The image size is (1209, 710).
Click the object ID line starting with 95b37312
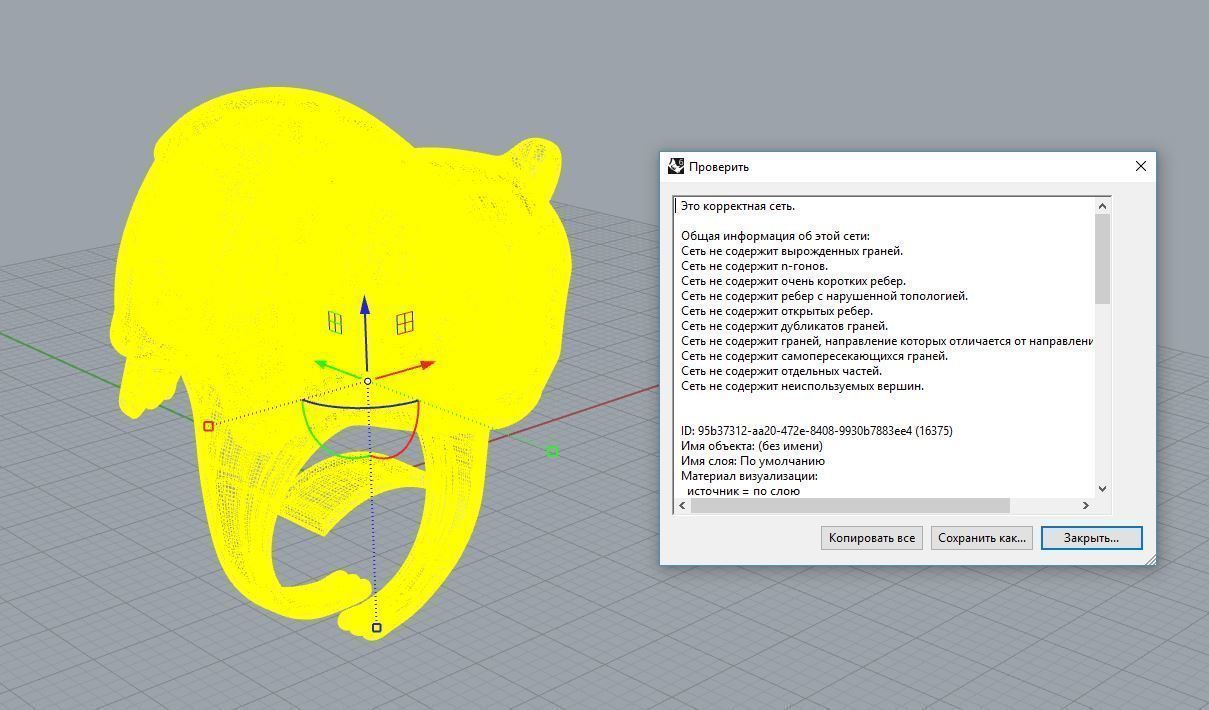tap(816, 431)
